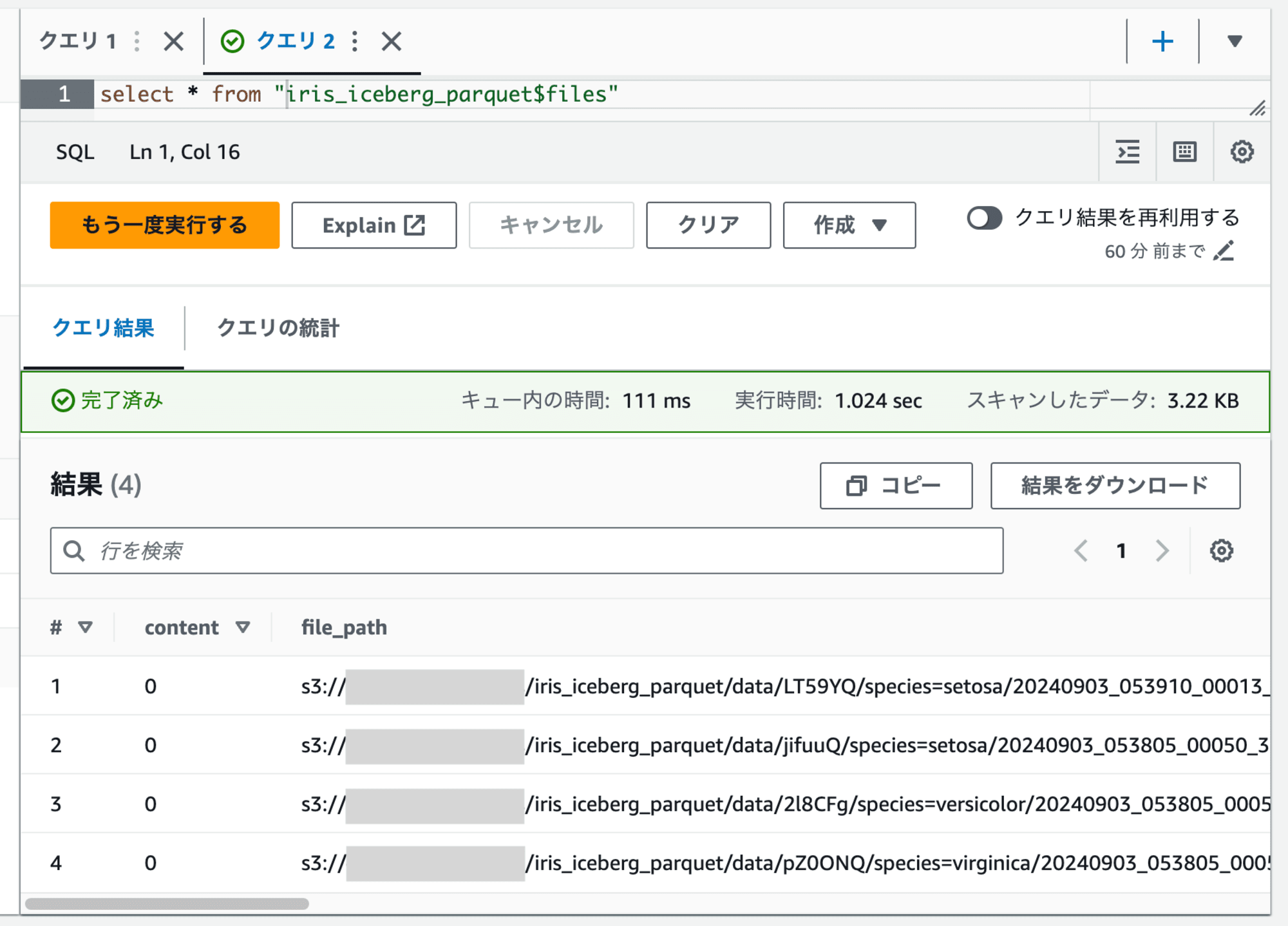Click もう一度実行する button
This screenshot has width=1288, height=926.
[x=165, y=225]
